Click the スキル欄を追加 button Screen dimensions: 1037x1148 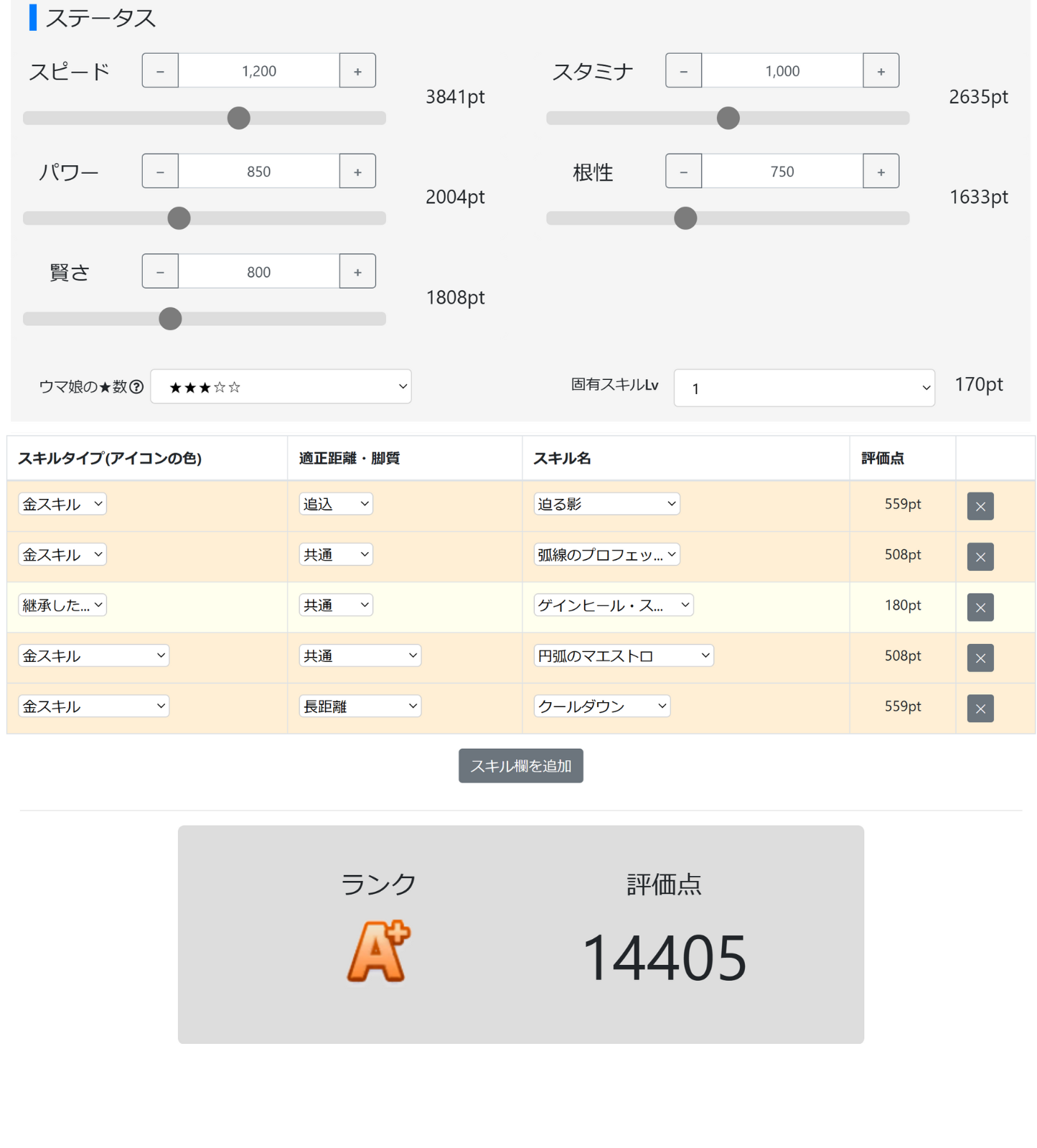[x=521, y=766]
